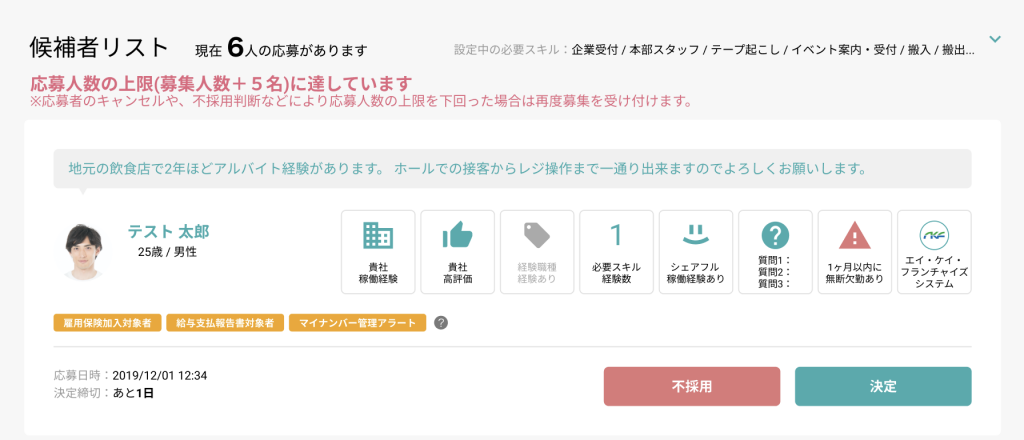This screenshot has width=1024, height=440.
Task: Click the red warning 無断欠勤あり icon
Action: point(855,236)
